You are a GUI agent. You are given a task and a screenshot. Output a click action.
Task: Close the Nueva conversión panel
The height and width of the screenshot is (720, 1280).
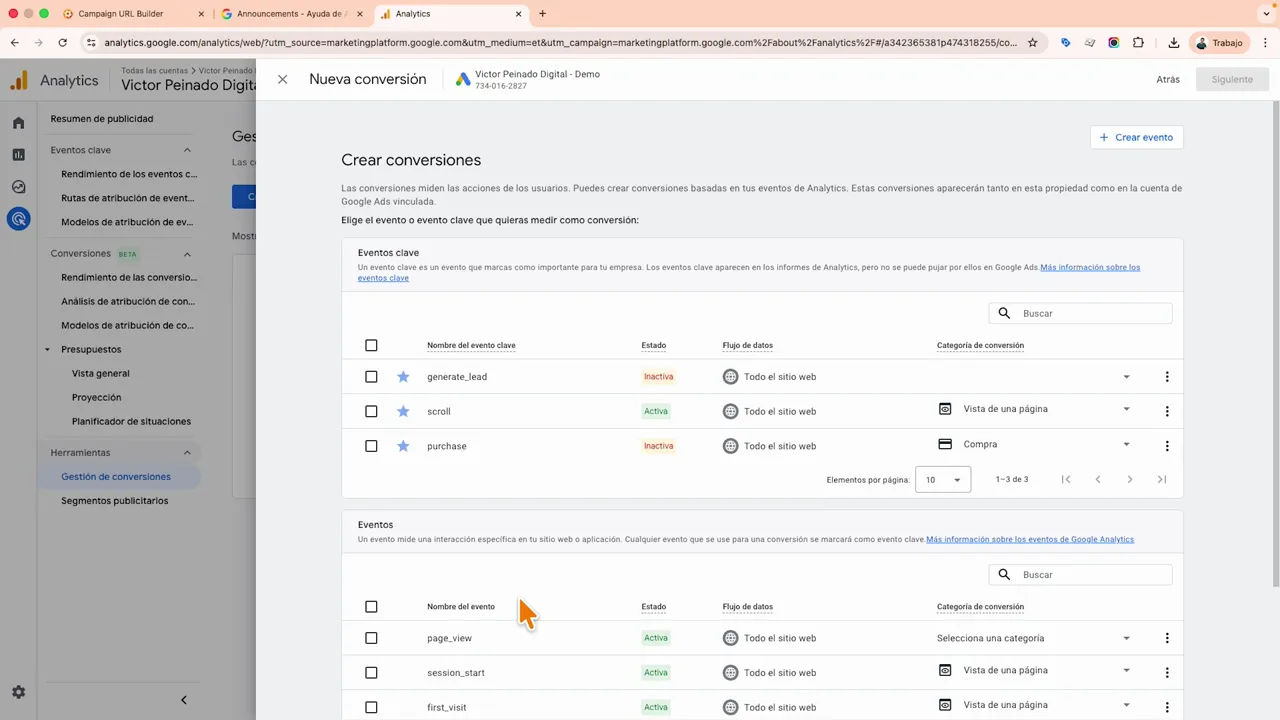click(282, 79)
